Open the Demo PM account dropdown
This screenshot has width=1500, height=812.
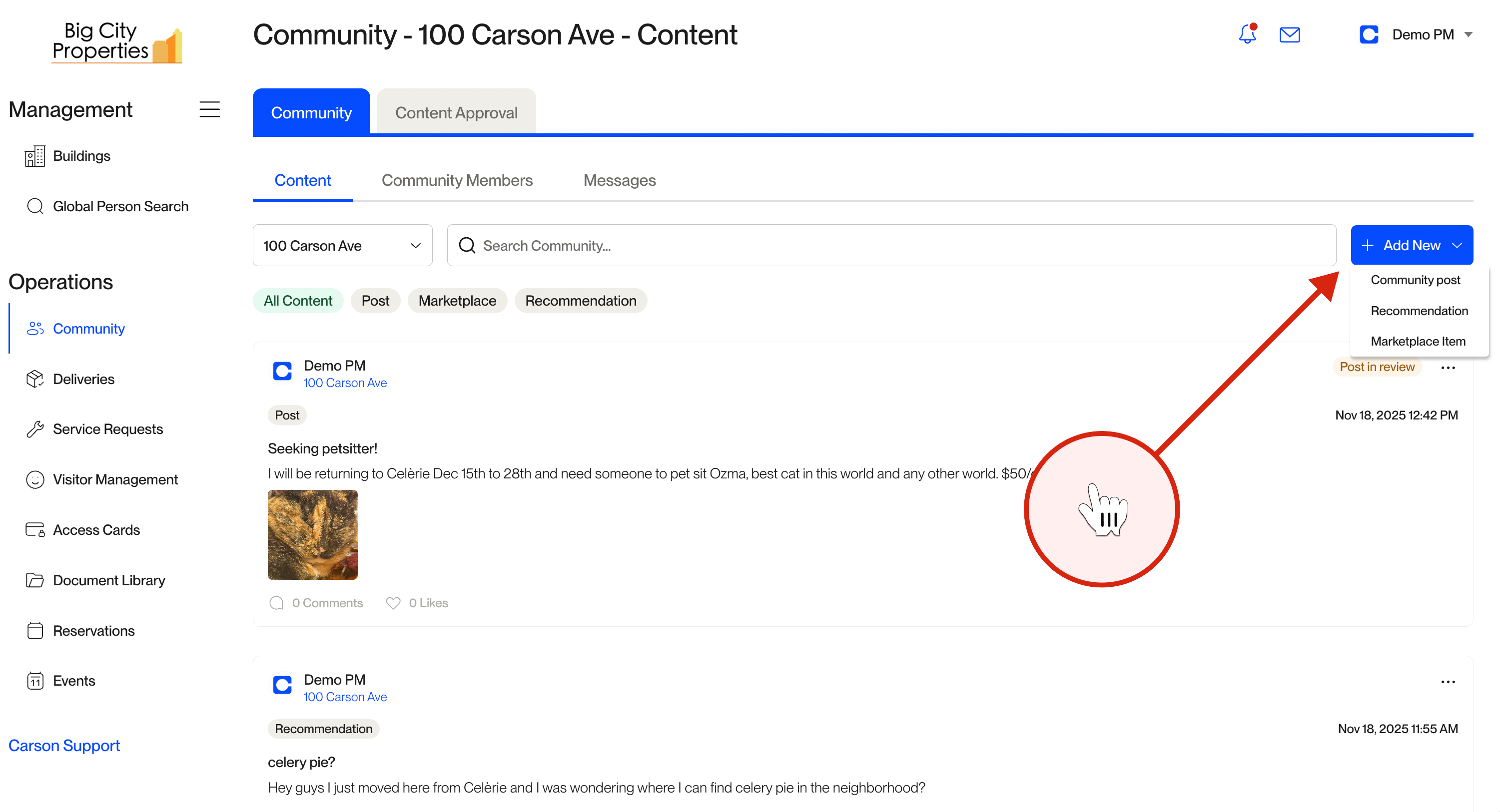tap(1416, 34)
